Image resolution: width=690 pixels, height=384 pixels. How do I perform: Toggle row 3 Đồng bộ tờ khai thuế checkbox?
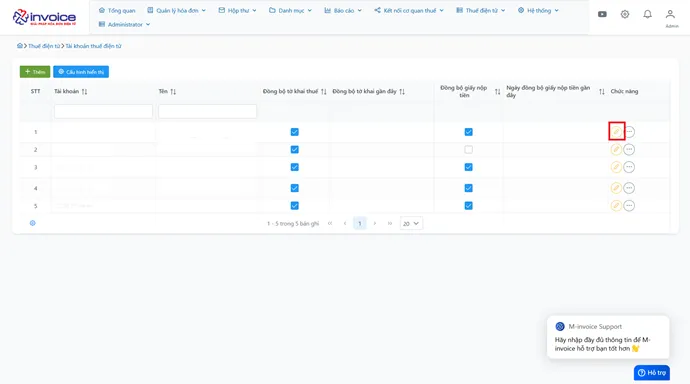pos(294,167)
